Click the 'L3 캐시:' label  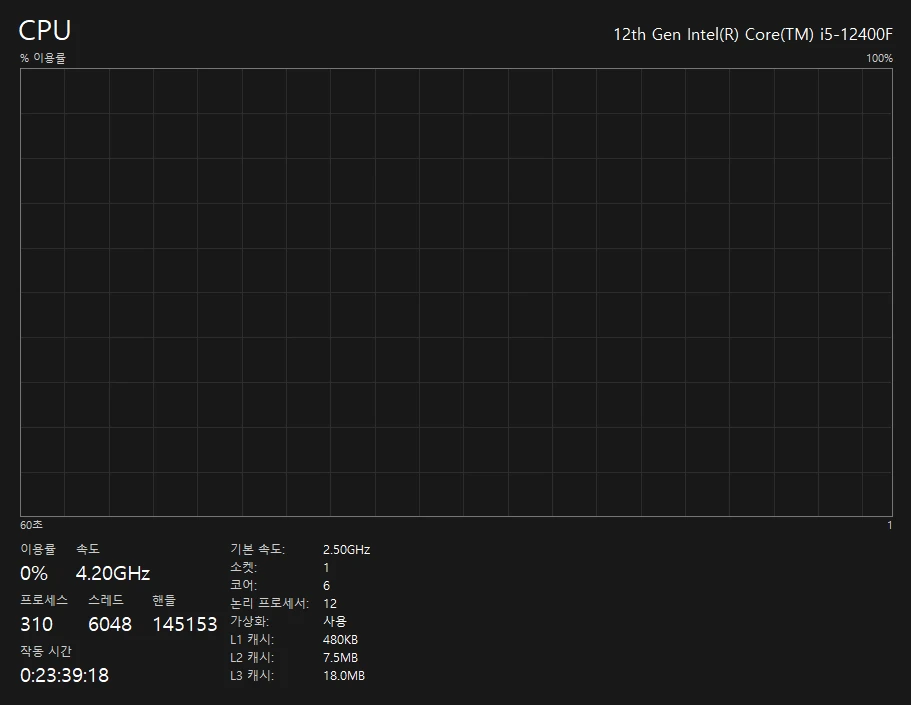[252, 675]
